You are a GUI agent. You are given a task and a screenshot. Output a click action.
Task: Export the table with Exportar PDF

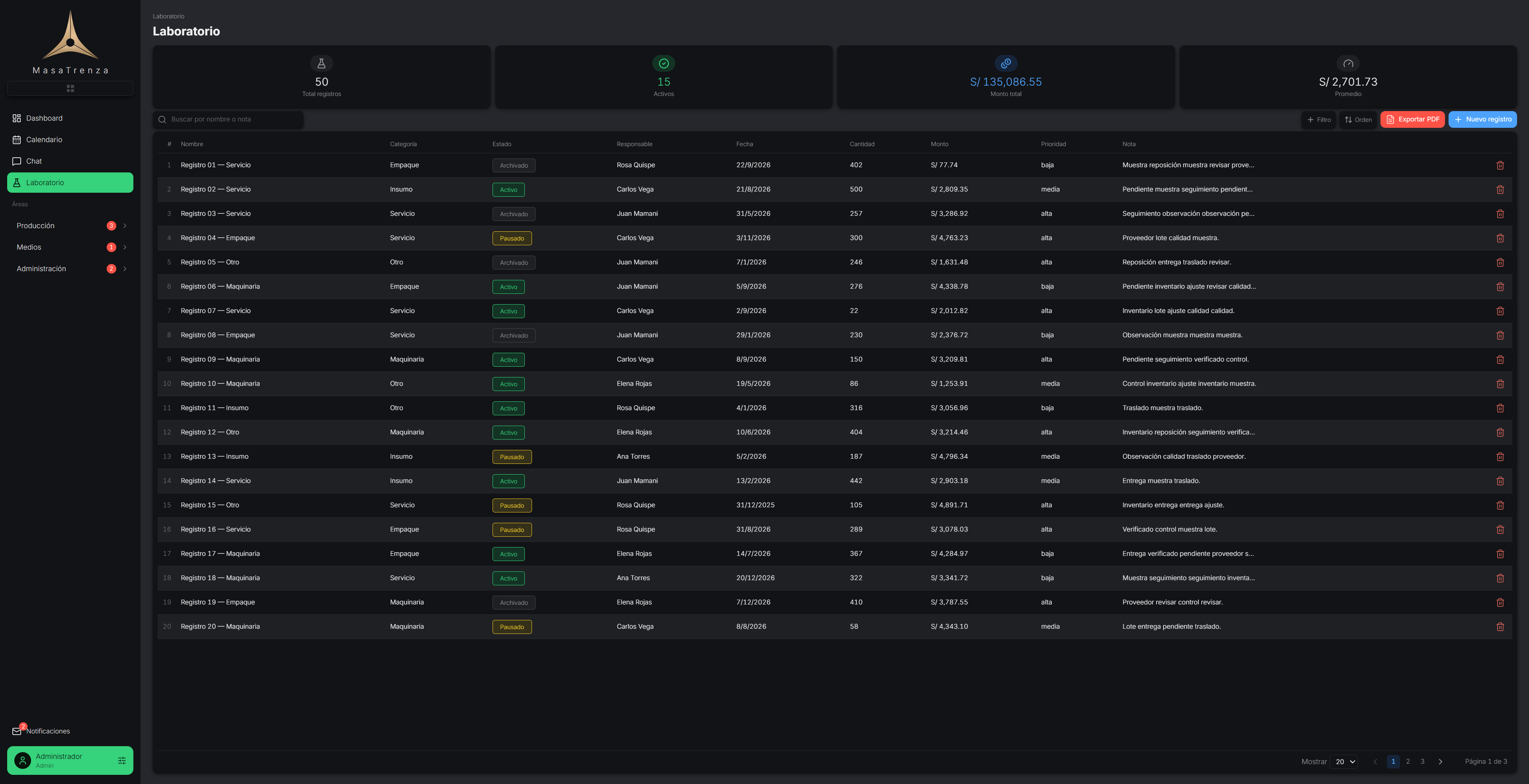pos(1412,119)
